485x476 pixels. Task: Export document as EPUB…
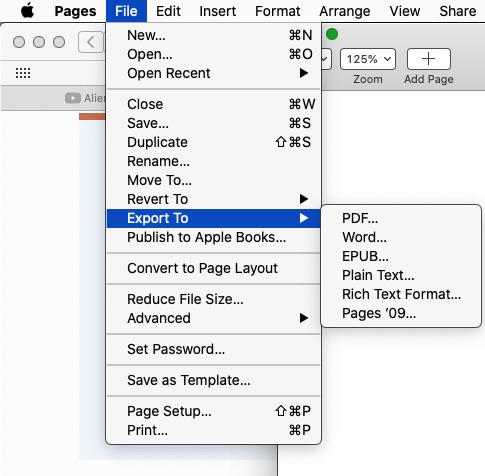(x=401, y=256)
